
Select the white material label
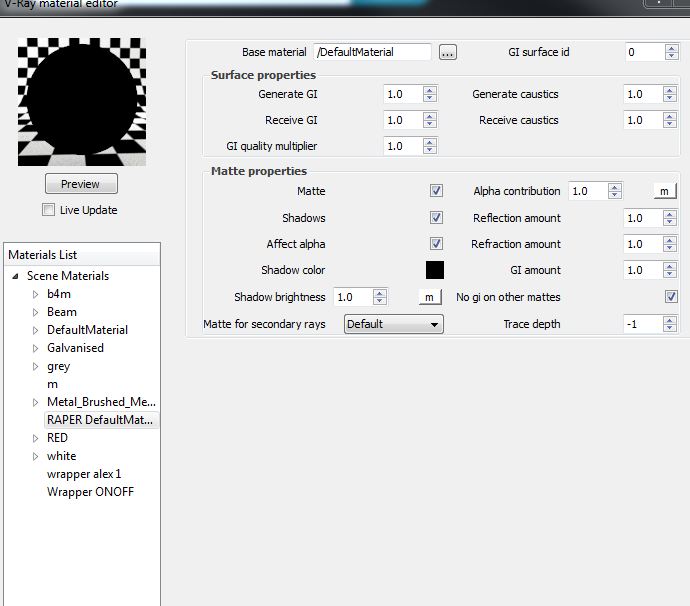point(61,456)
